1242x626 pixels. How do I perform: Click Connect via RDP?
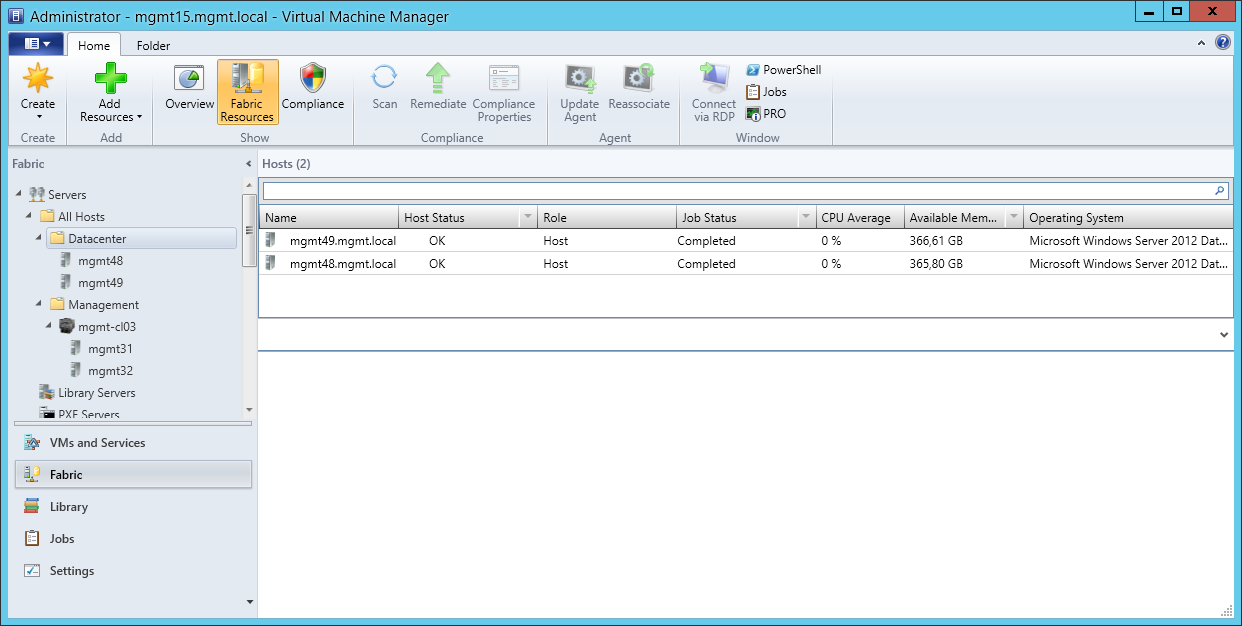pyautogui.click(x=714, y=92)
